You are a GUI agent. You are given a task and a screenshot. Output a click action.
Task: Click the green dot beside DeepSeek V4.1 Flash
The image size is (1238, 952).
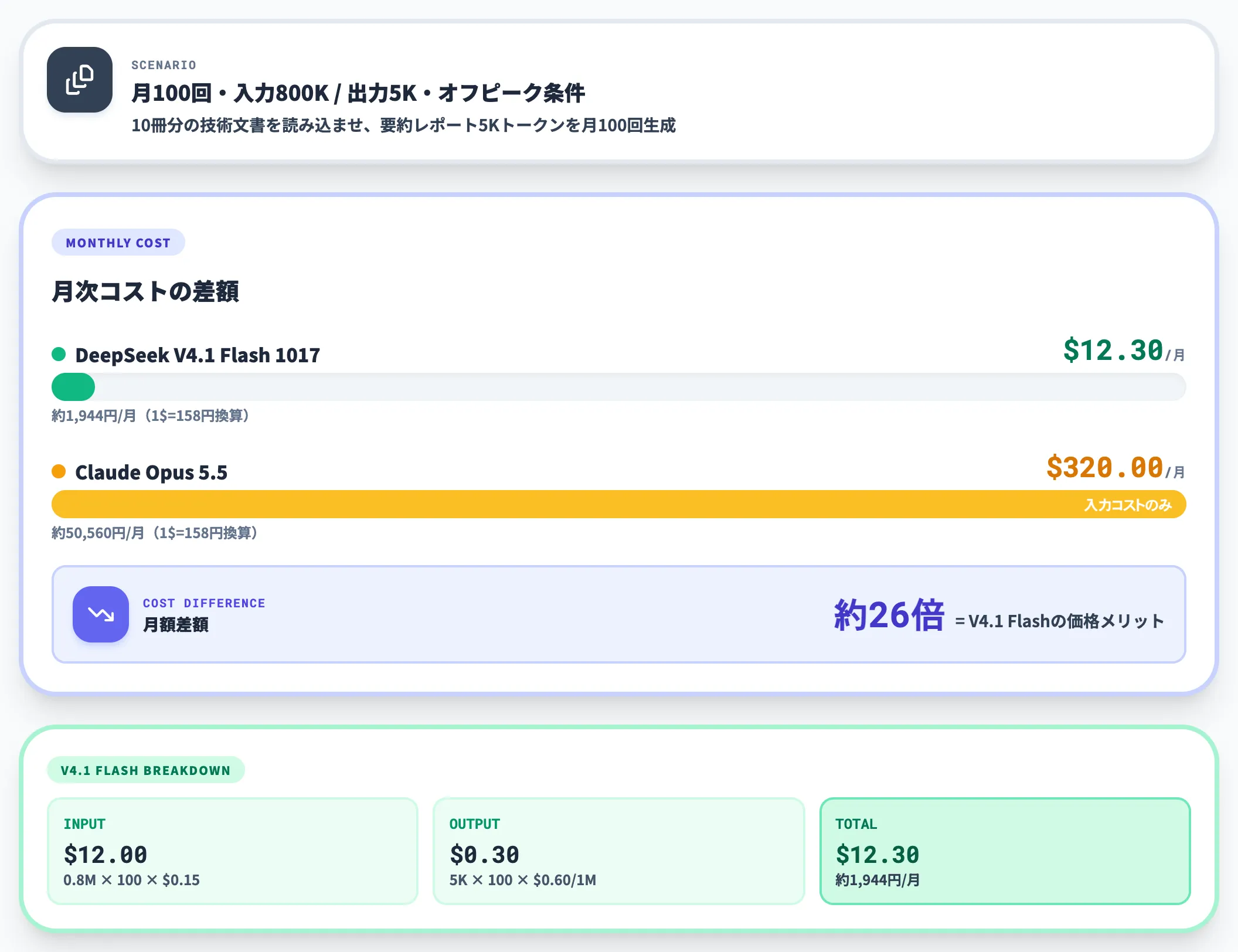point(59,354)
